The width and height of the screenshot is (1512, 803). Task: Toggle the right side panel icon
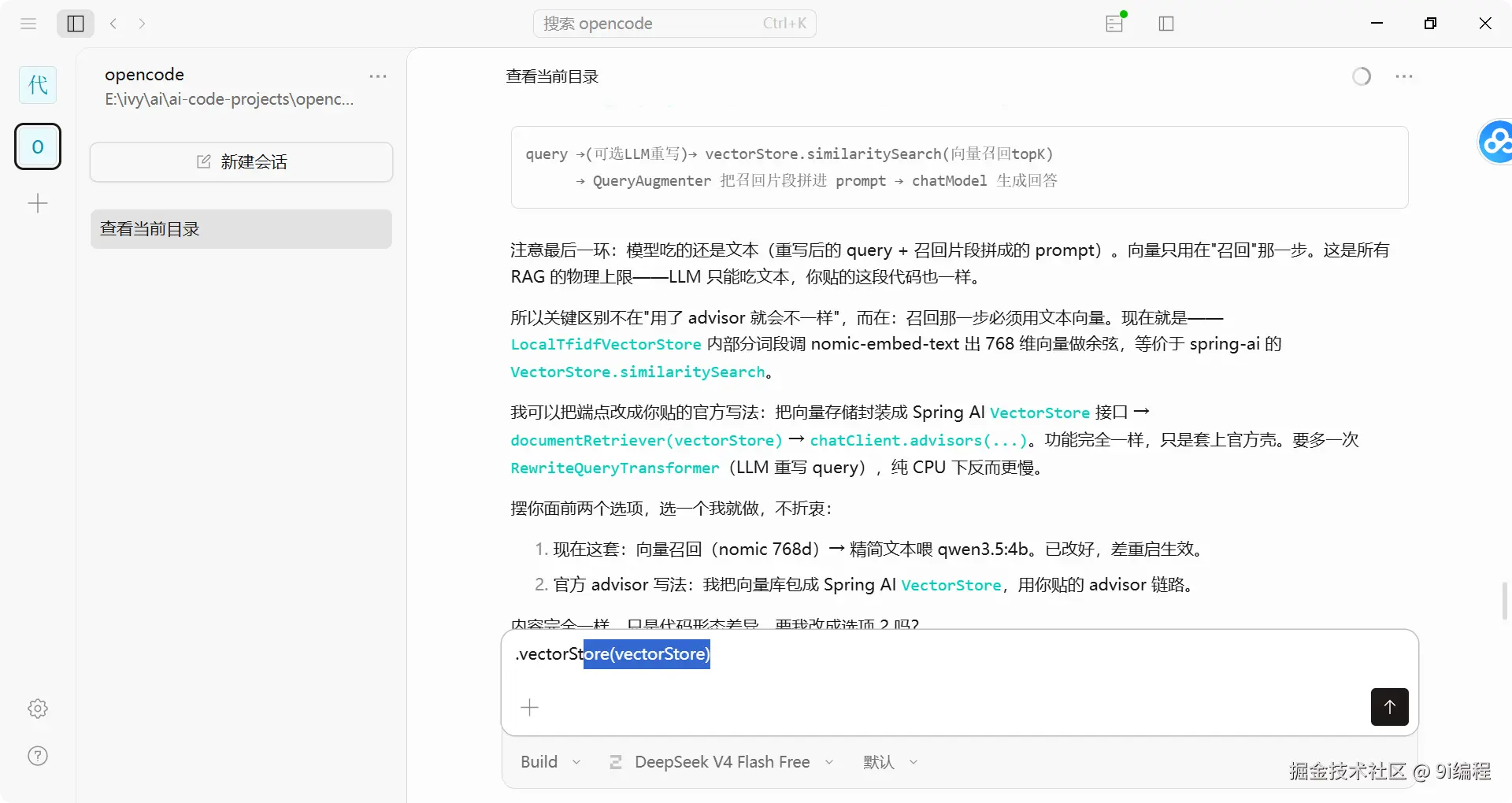pyautogui.click(x=1166, y=24)
